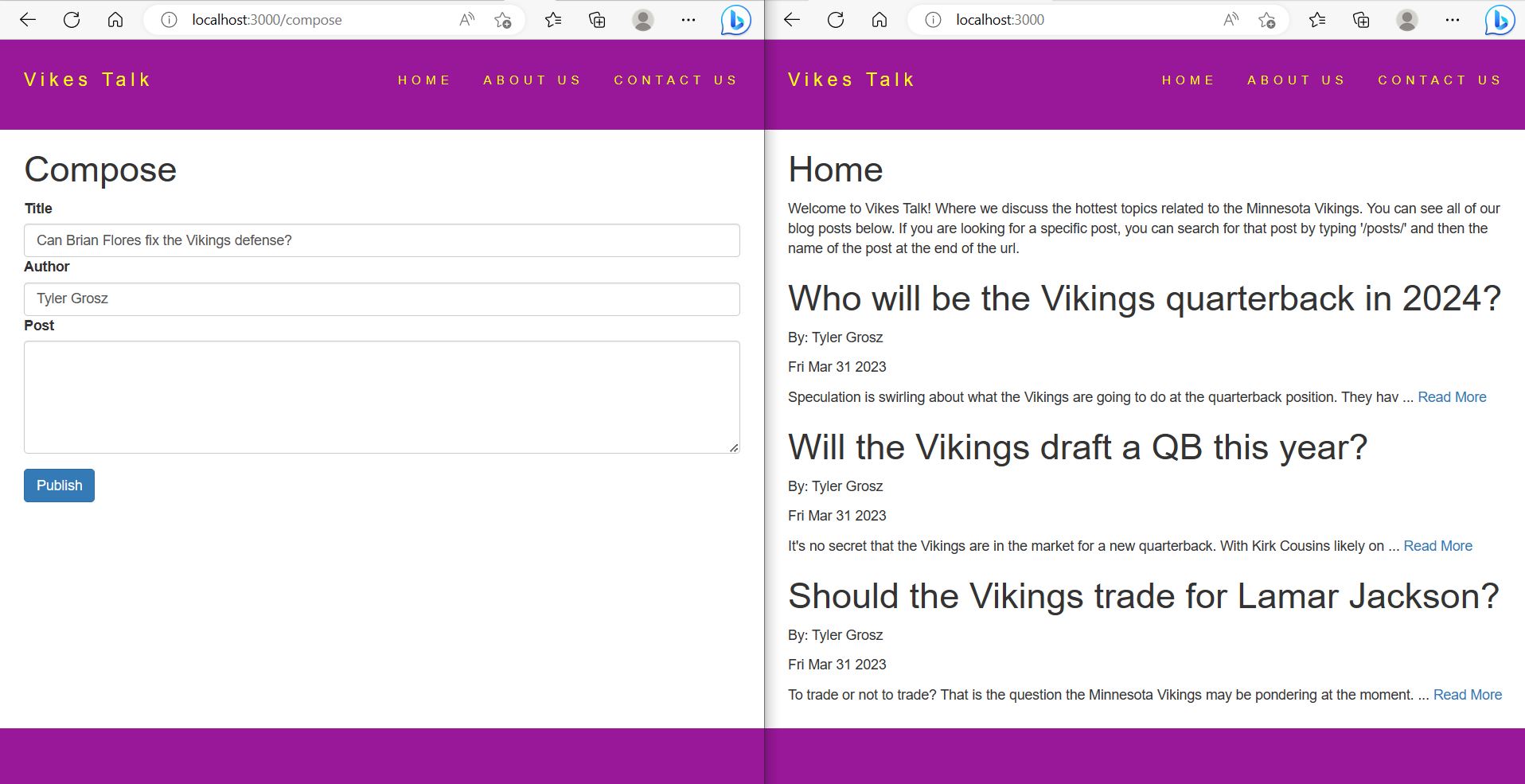
Task: Click Read aloud icon in left address bar
Action: tap(467, 20)
